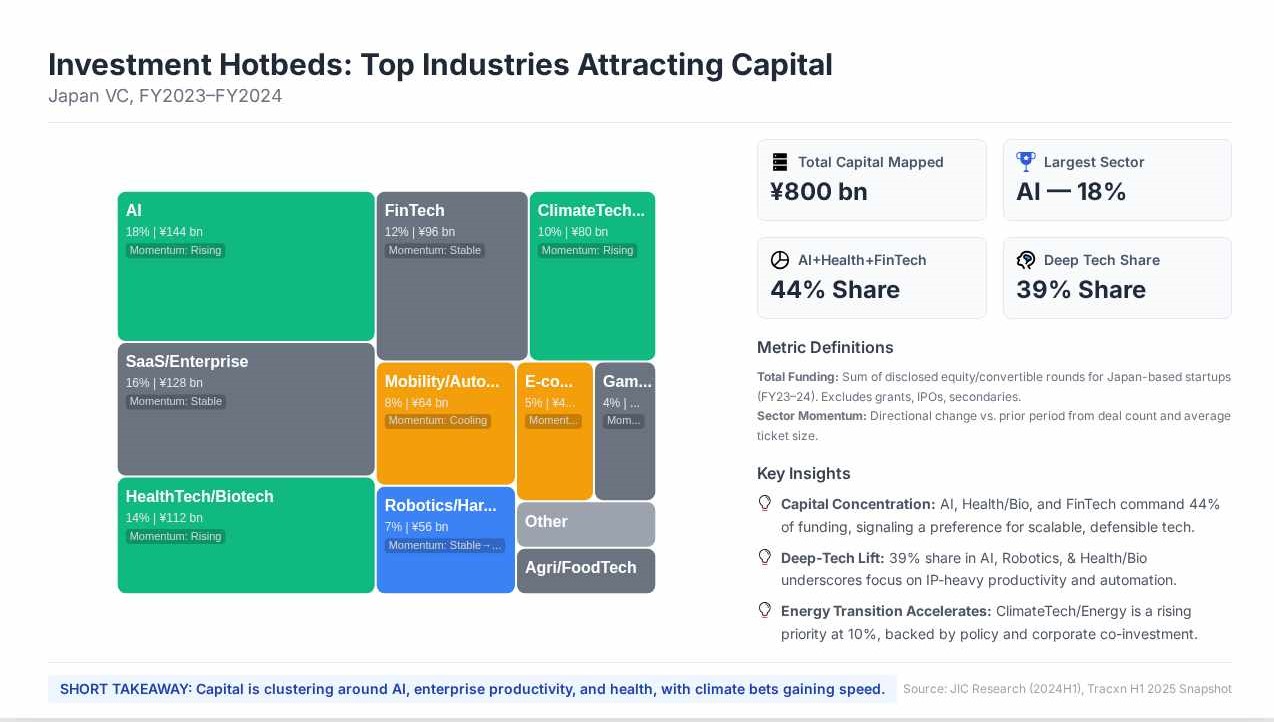This screenshot has height=722, width=1274.
Task: Click the Other category tile
Action: click(585, 523)
